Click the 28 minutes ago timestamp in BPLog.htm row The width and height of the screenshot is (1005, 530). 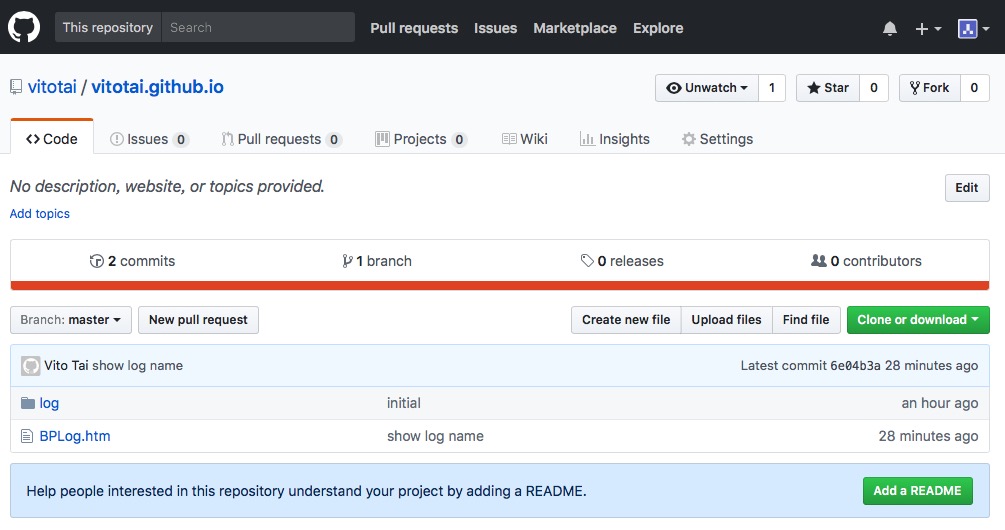pyautogui.click(x=928, y=436)
